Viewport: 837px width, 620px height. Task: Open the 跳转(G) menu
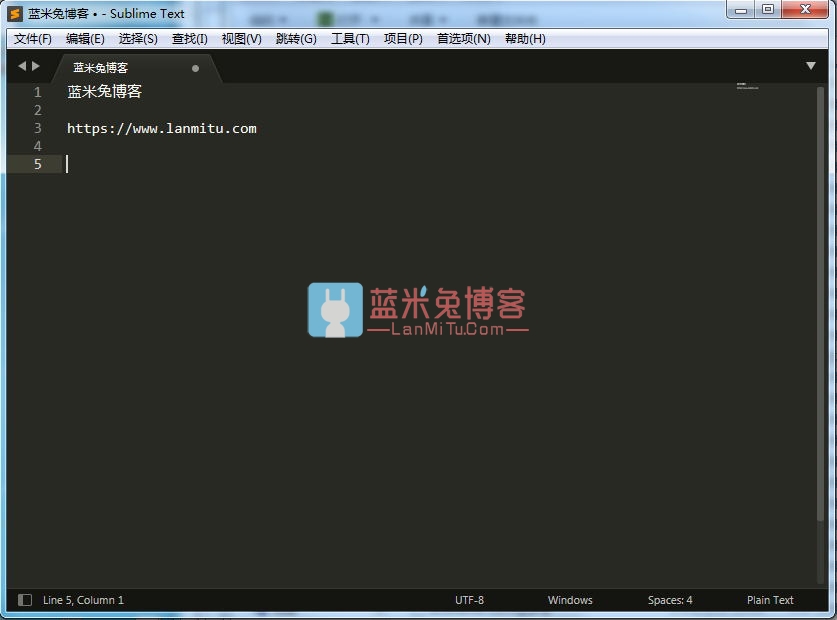point(296,38)
